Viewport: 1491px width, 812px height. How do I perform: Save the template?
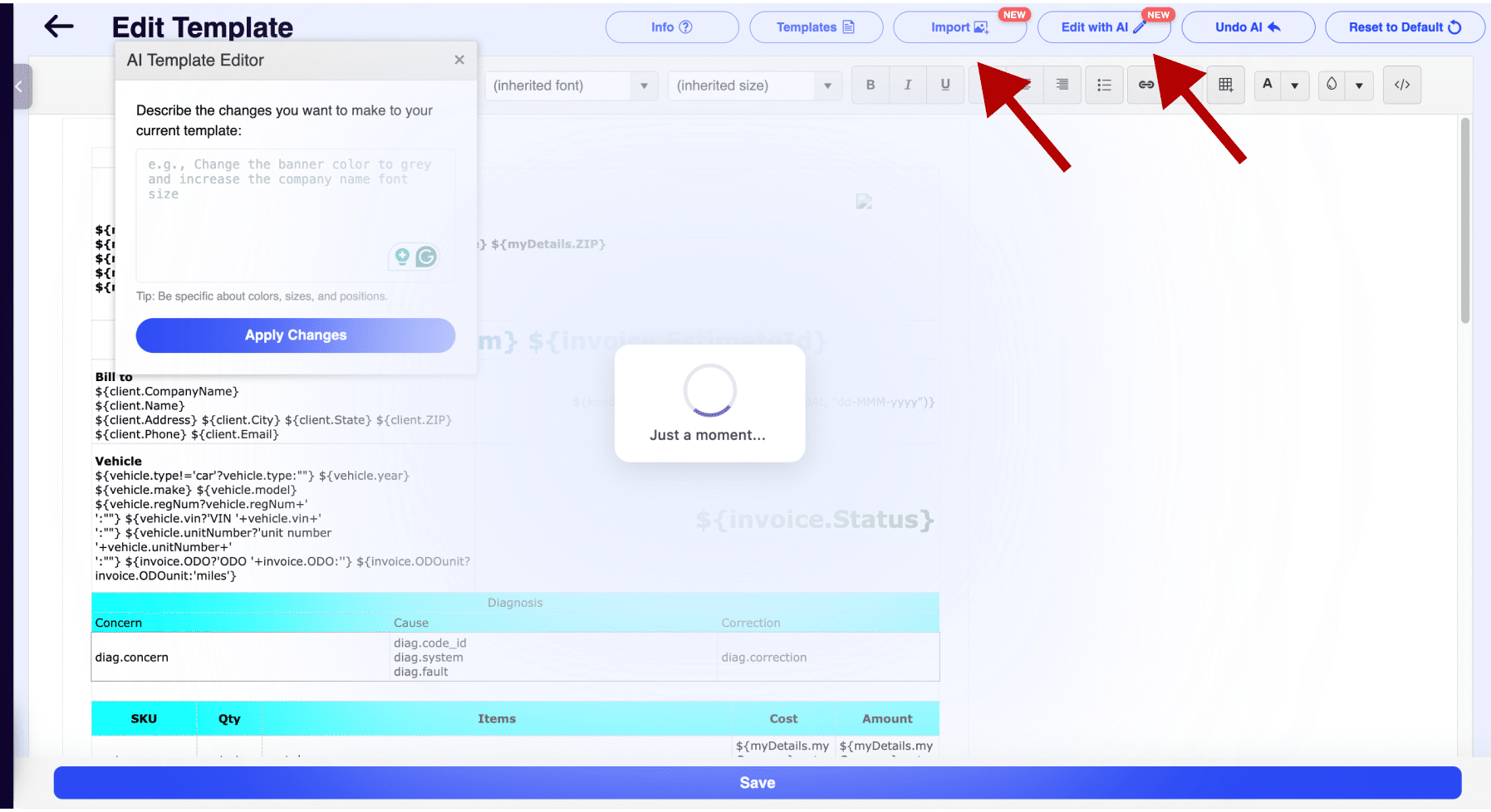pyautogui.click(x=758, y=783)
